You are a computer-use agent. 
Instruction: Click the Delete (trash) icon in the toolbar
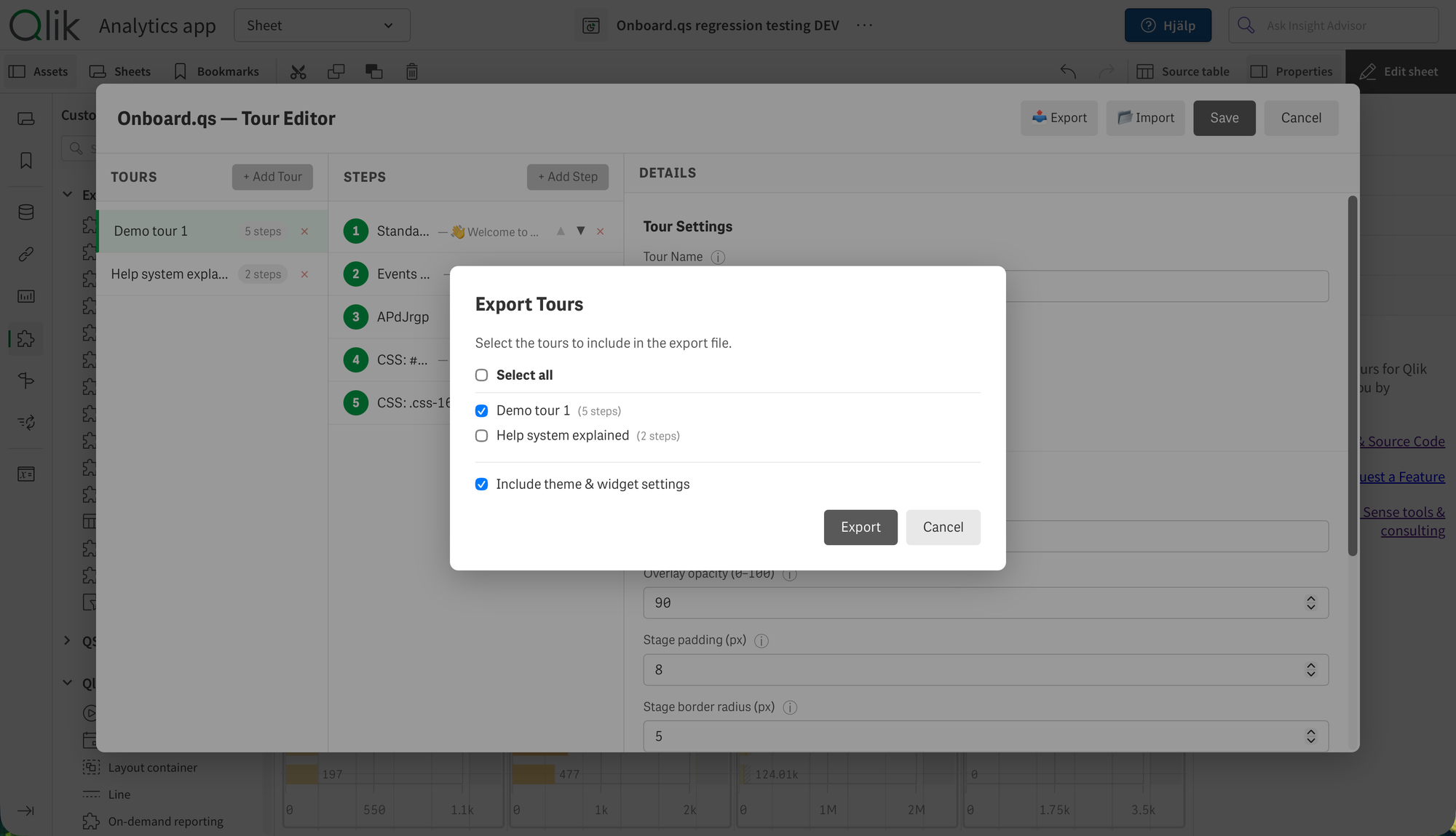click(412, 71)
